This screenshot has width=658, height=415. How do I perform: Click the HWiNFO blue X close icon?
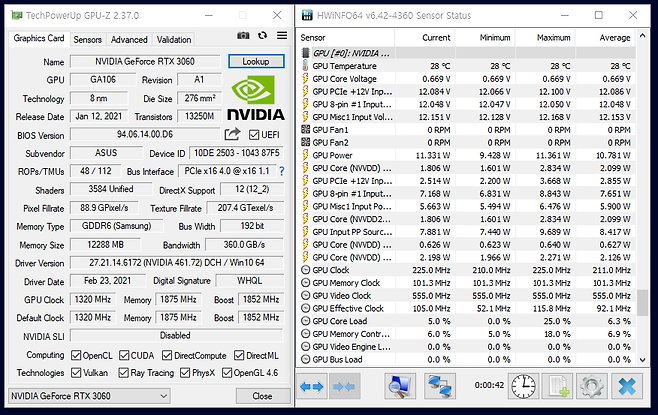(x=627, y=386)
